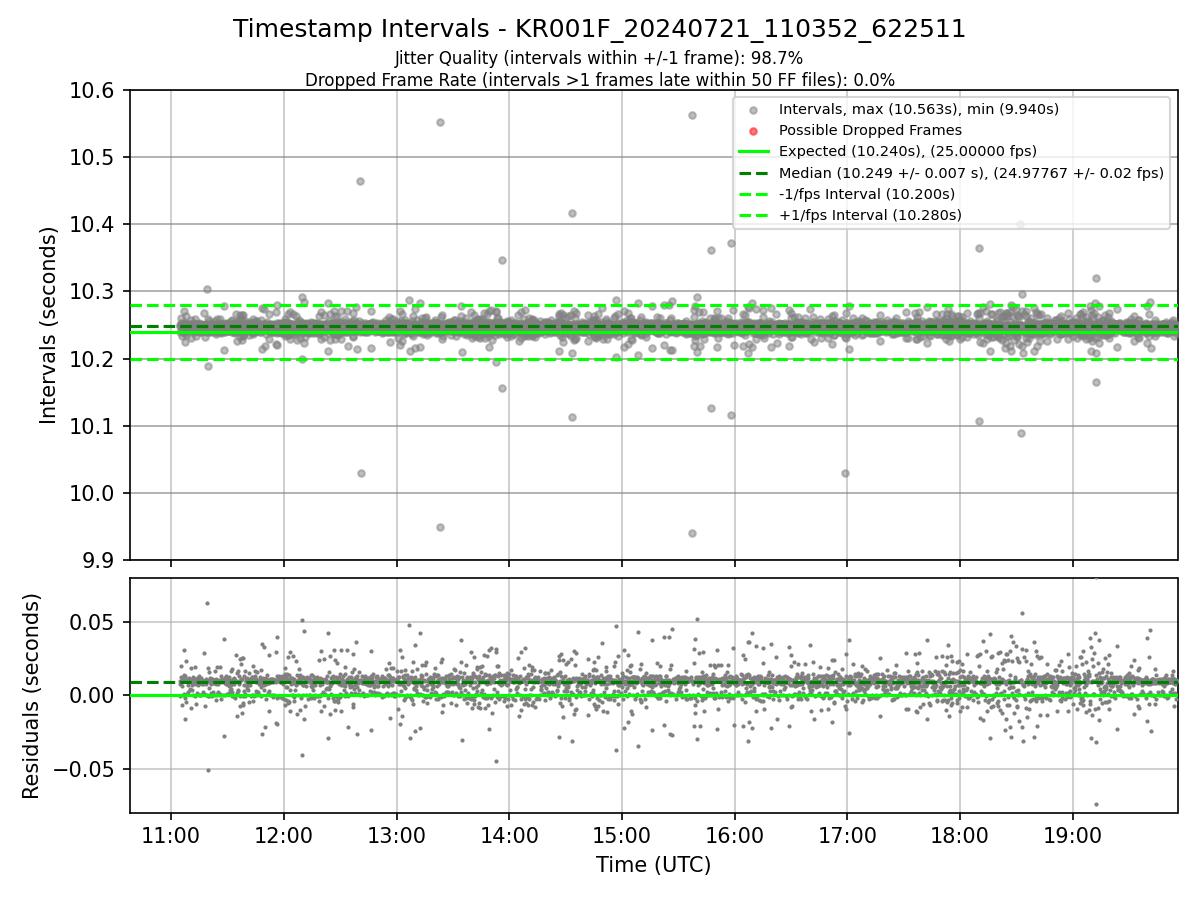Click the "Jitter Quality" 98.7% subtitle line
This screenshot has height=900, width=1200.
[x=599, y=58]
